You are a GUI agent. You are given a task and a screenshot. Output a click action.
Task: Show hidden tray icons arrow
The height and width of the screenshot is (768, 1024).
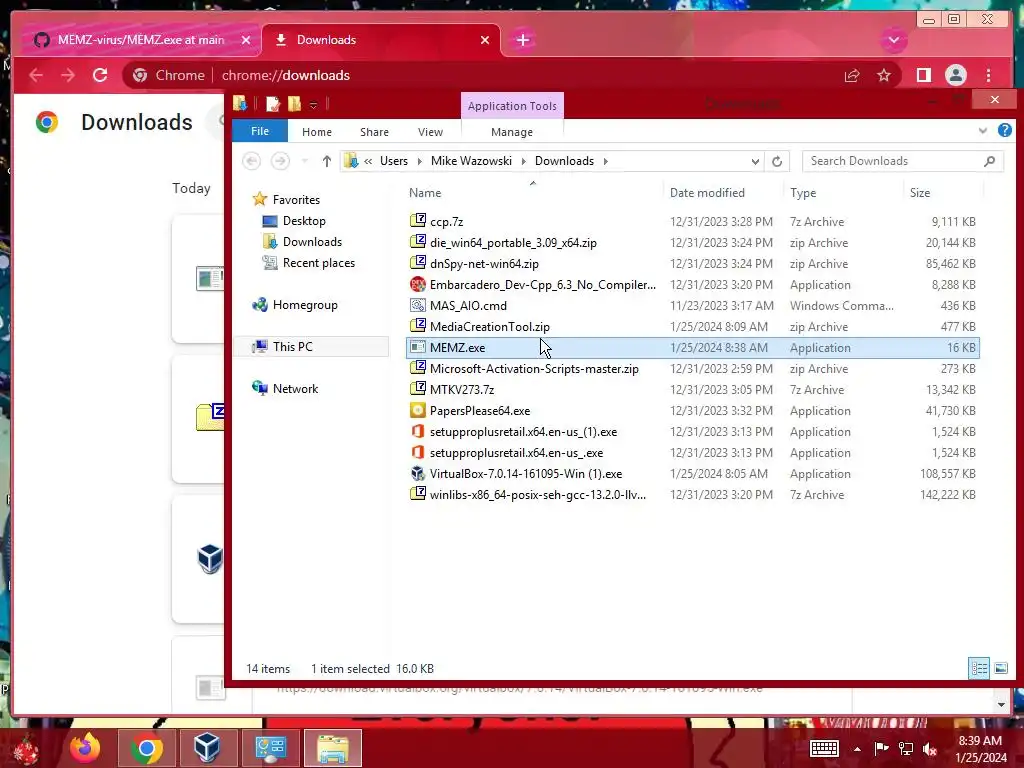(x=857, y=749)
